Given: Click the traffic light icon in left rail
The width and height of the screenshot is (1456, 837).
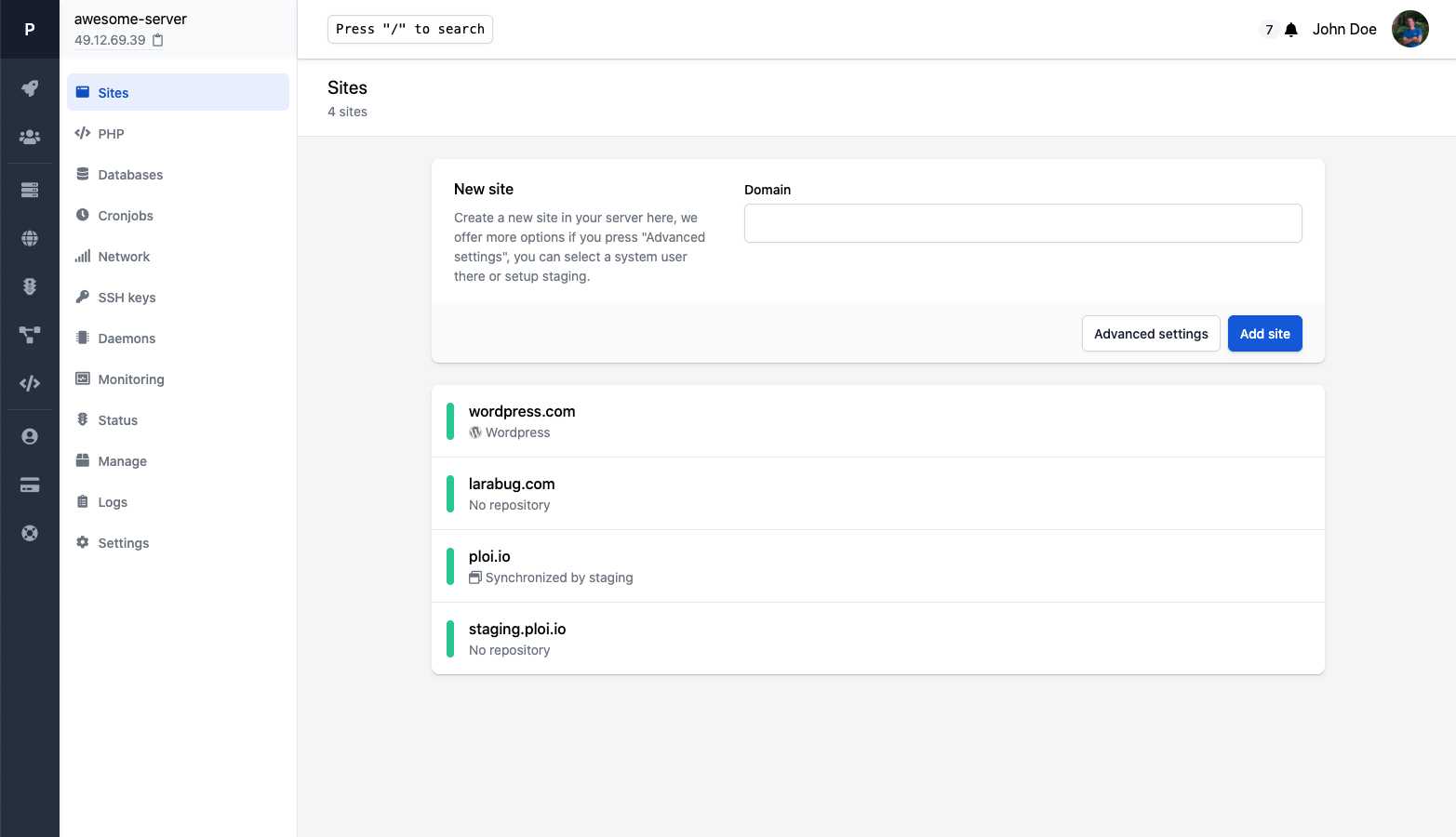Looking at the screenshot, I should (x=30, y=286).
